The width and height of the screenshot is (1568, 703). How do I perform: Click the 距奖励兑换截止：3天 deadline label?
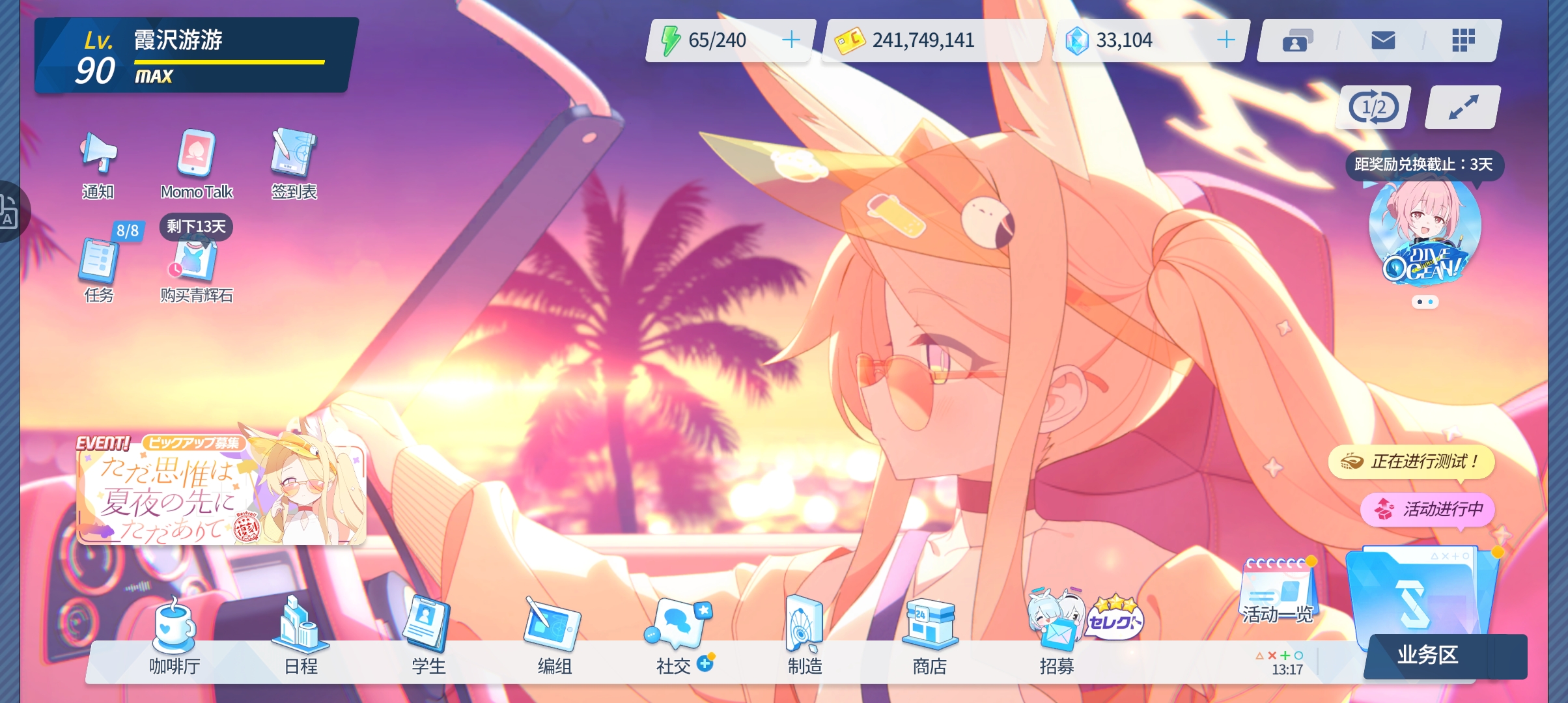1424,165
